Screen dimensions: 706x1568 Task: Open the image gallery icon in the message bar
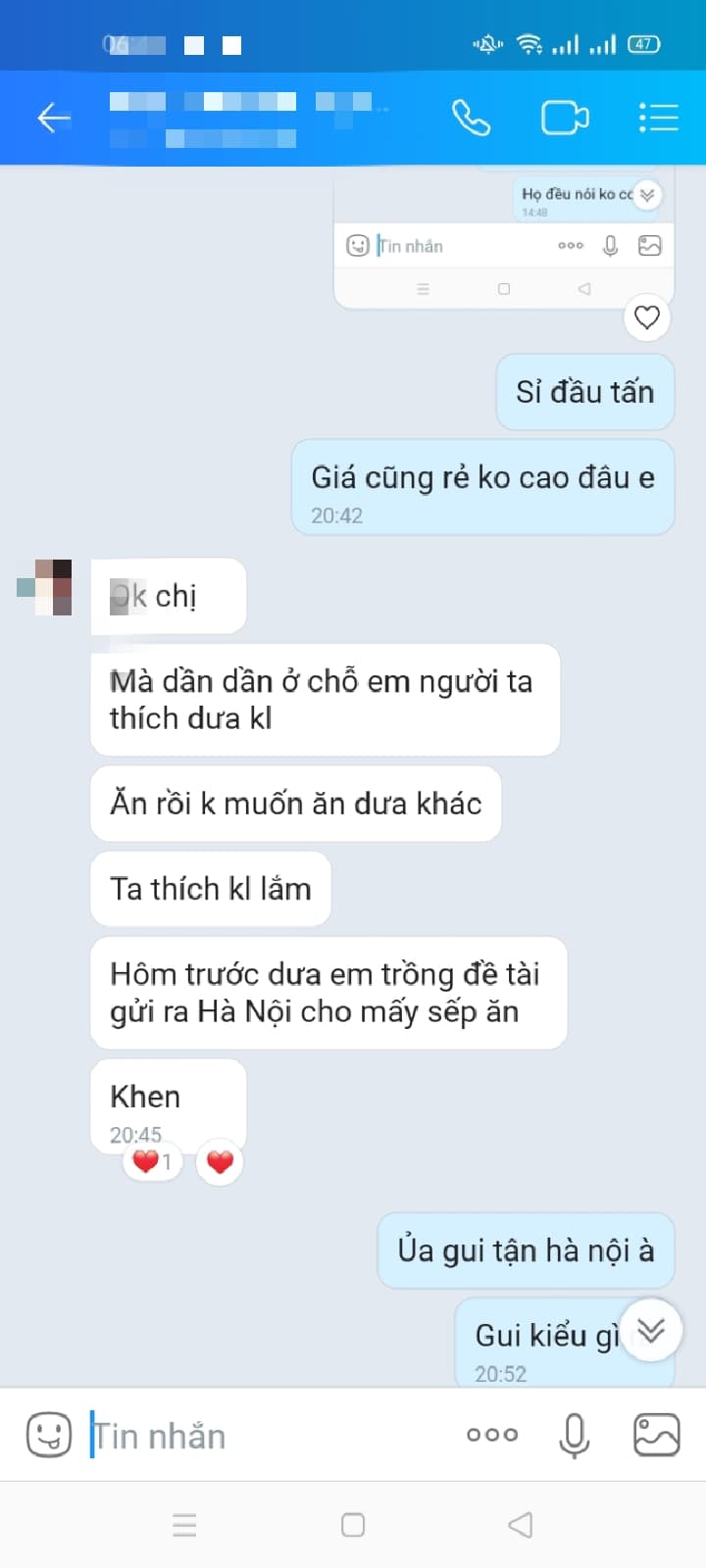tap(656, 1435)
